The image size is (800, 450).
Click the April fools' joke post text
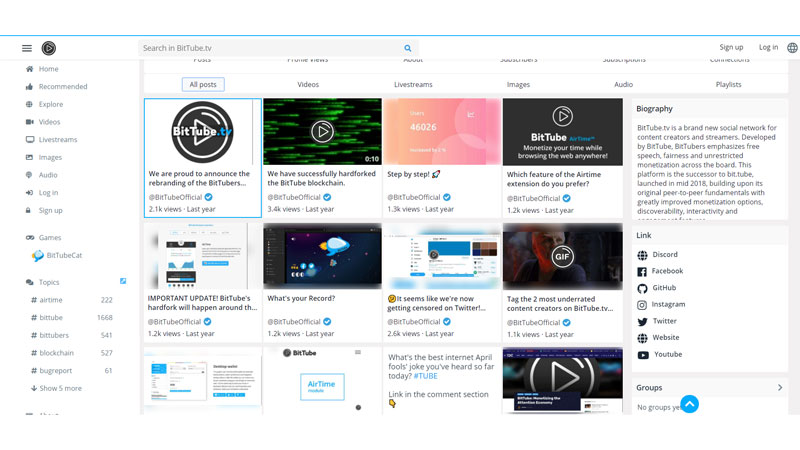(x=441, y=367)
